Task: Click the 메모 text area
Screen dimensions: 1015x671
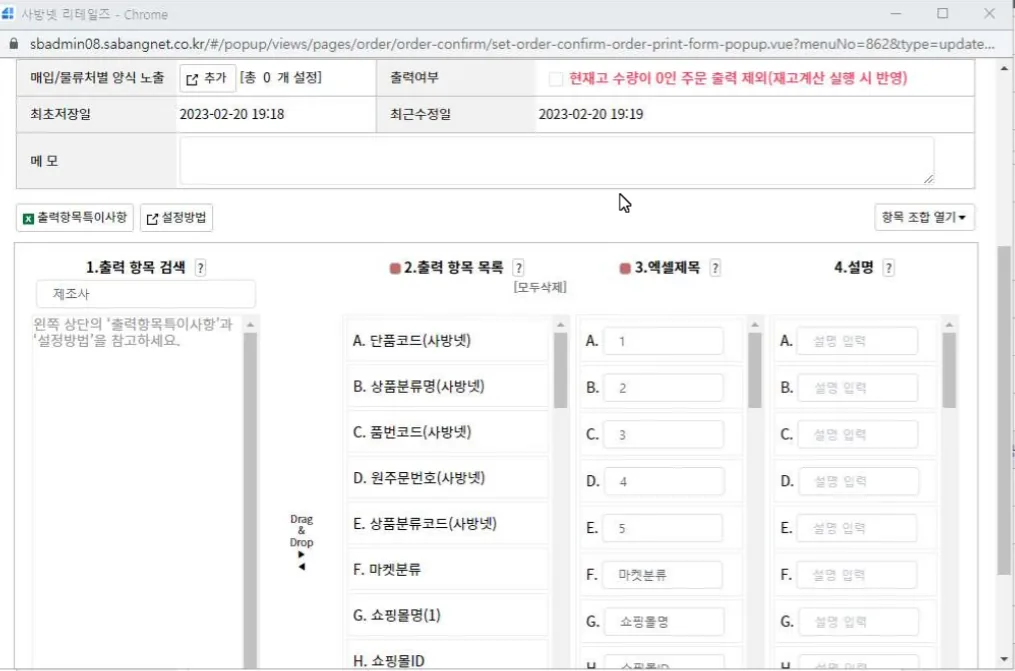Action: point(557,160)
